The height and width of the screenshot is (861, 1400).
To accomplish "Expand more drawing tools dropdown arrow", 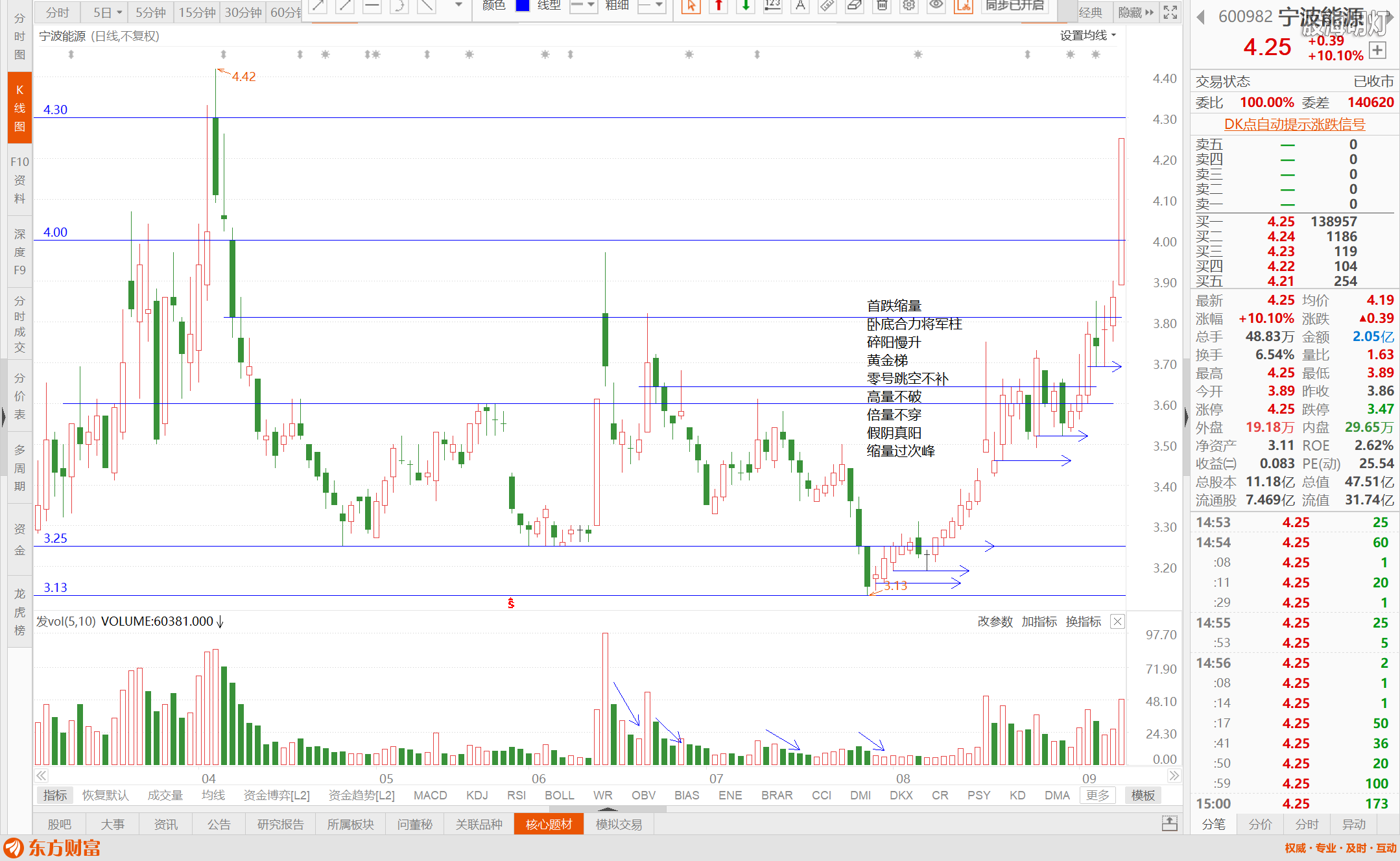I will tap(458, 5).
